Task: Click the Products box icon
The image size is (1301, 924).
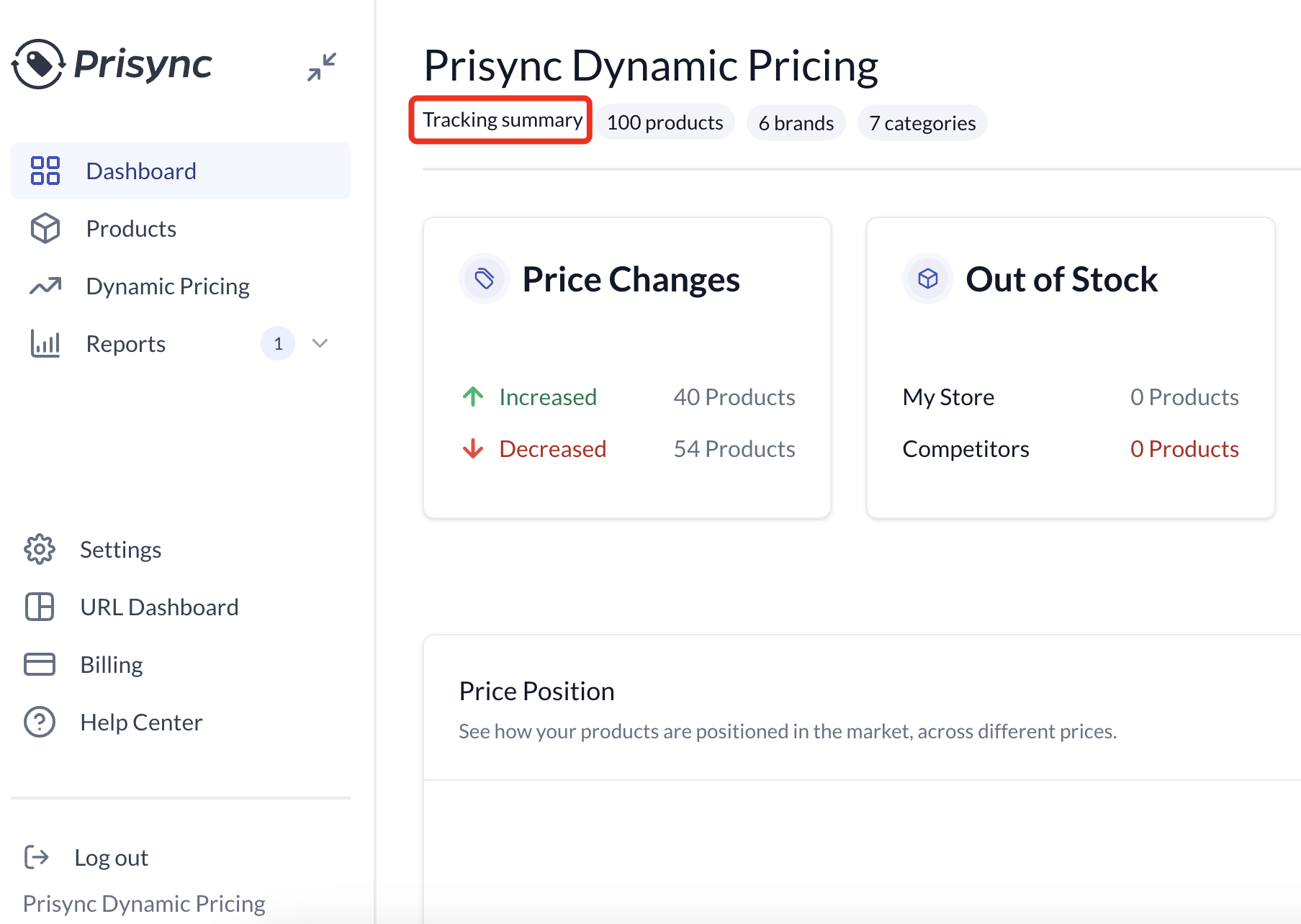Action: [x=45, y=228]
